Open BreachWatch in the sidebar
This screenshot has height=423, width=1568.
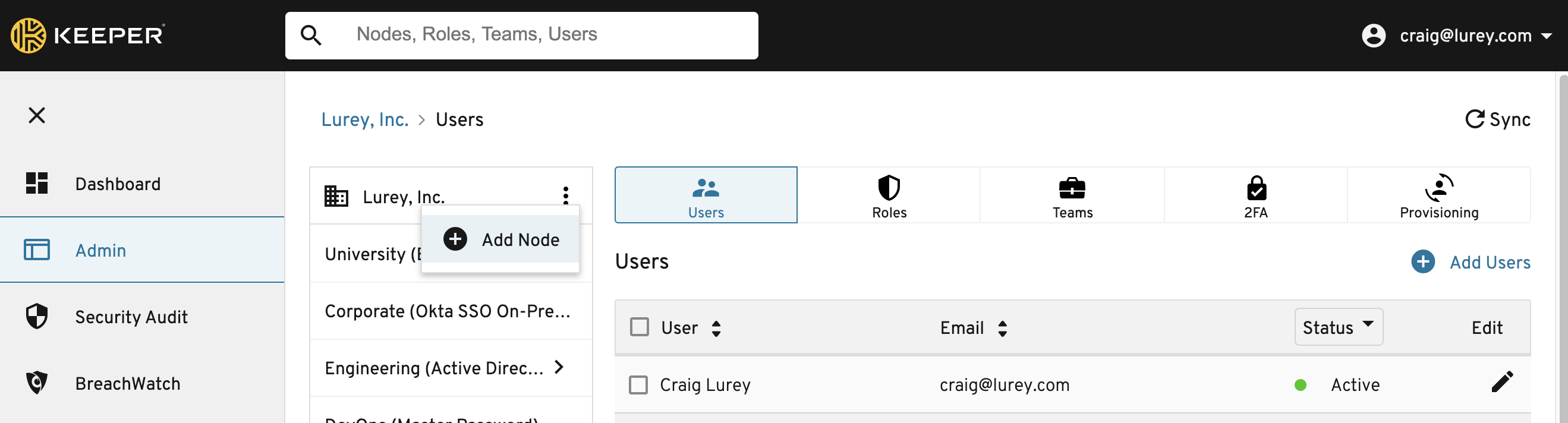click(143, 383)
